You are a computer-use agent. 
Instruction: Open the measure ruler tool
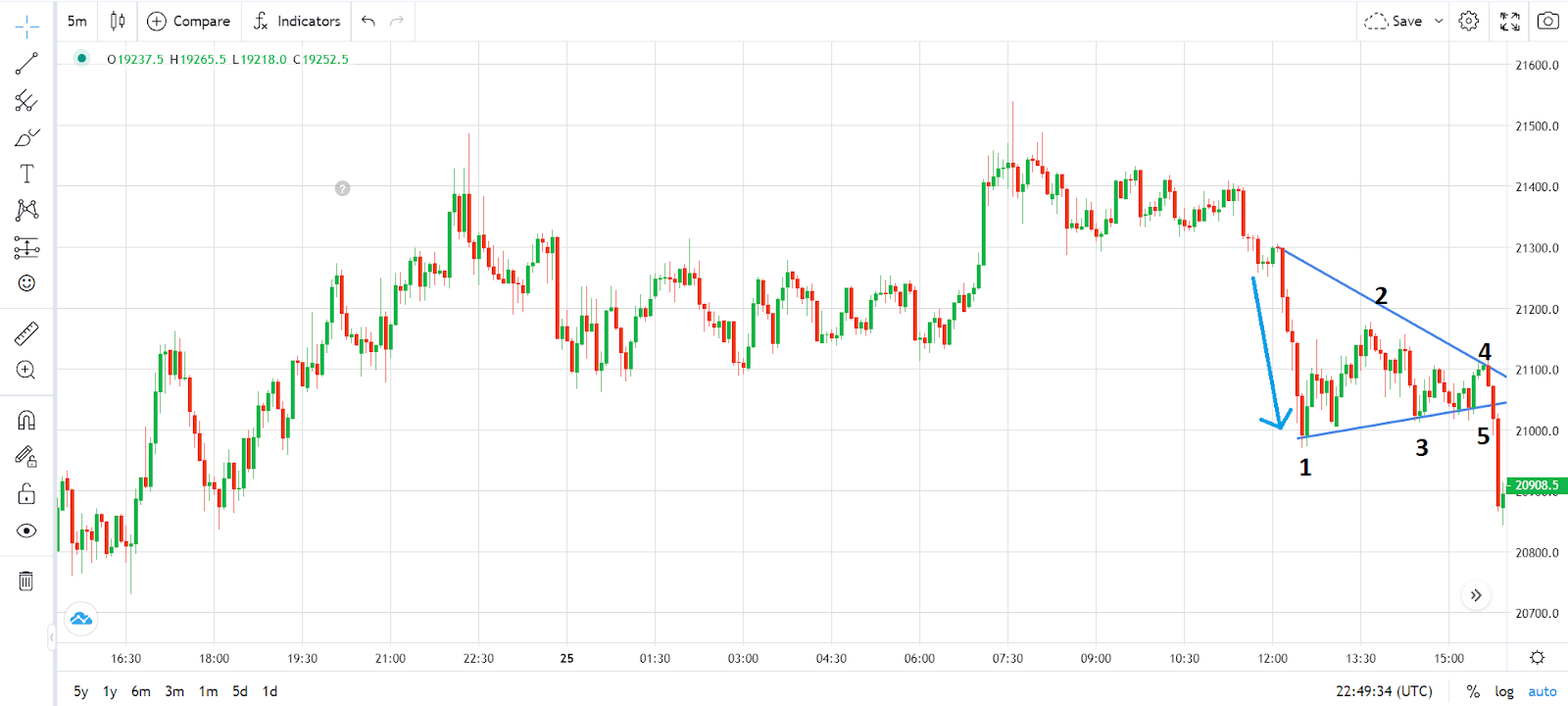[26, 334]
